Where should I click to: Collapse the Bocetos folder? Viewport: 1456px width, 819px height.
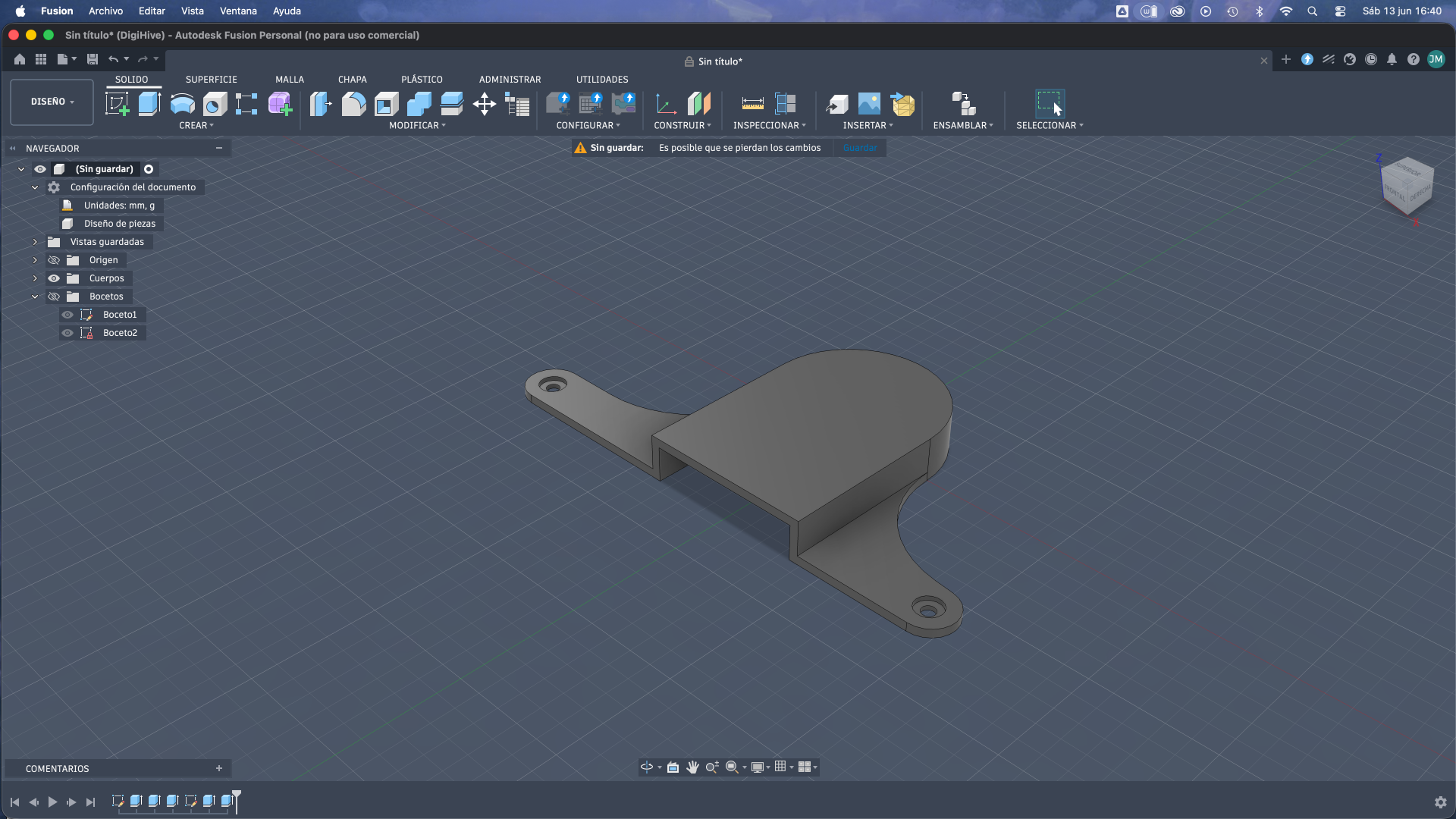(35, 297)
